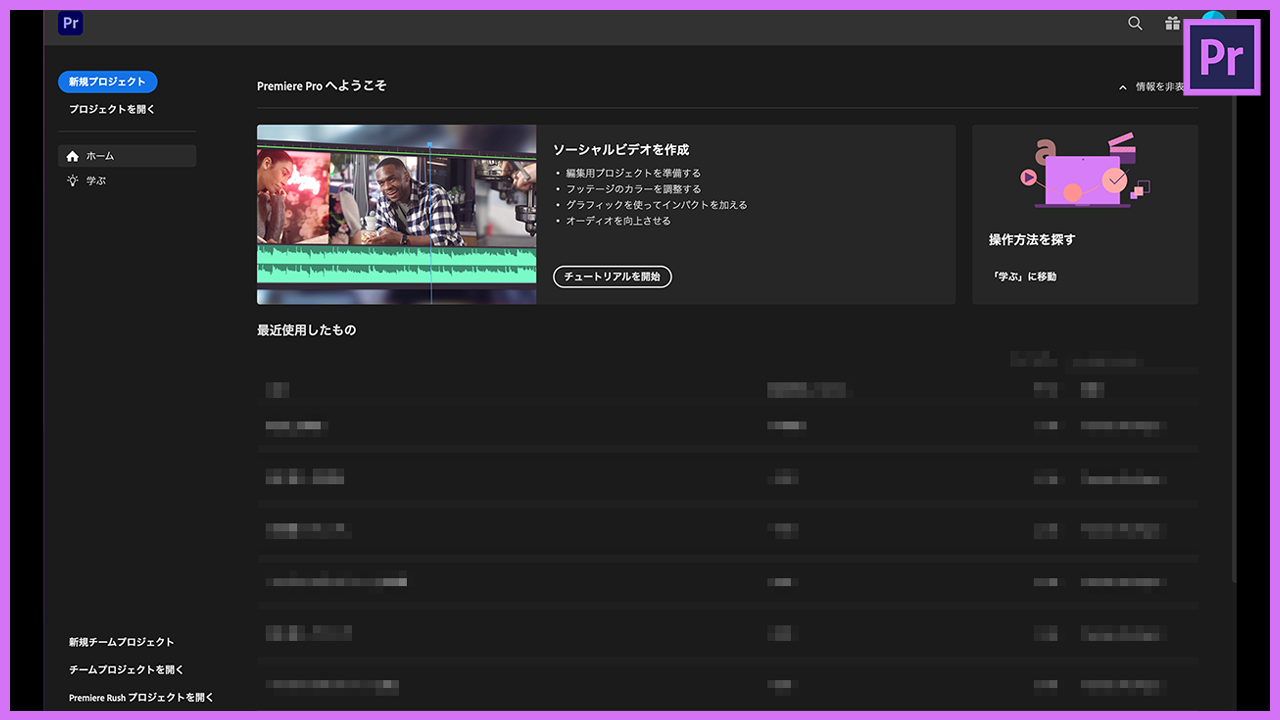The image size is (1280, 720).
Task: Collapse welcome section via 情報を非表示 chevron
Action: (x=1123, y=87)
